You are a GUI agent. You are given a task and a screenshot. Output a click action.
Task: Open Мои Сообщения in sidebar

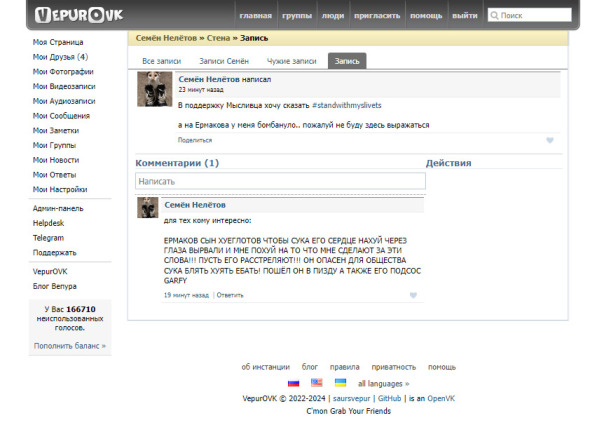tap(61, 116)
